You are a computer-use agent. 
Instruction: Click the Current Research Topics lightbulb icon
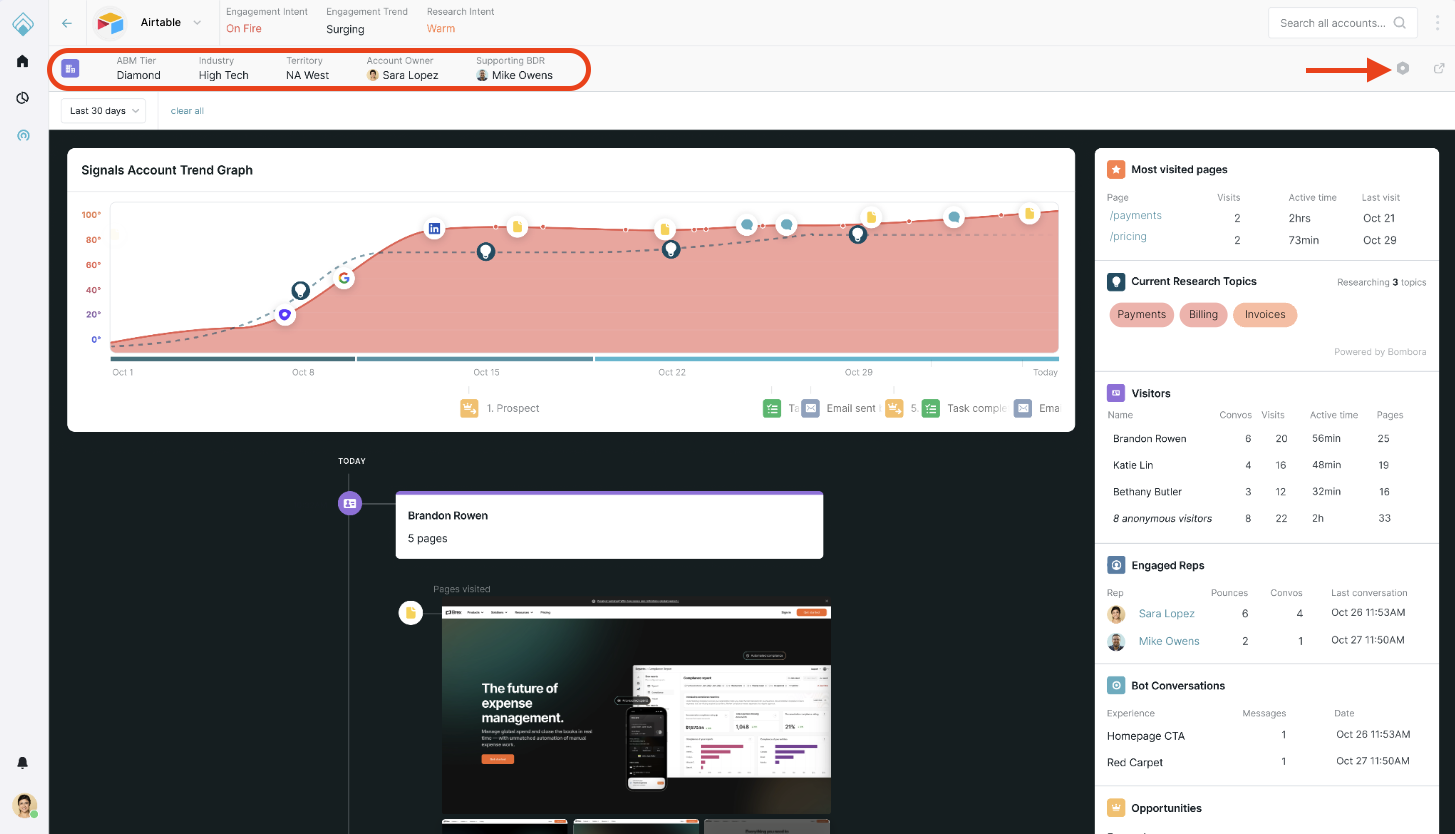(1116, 281)
